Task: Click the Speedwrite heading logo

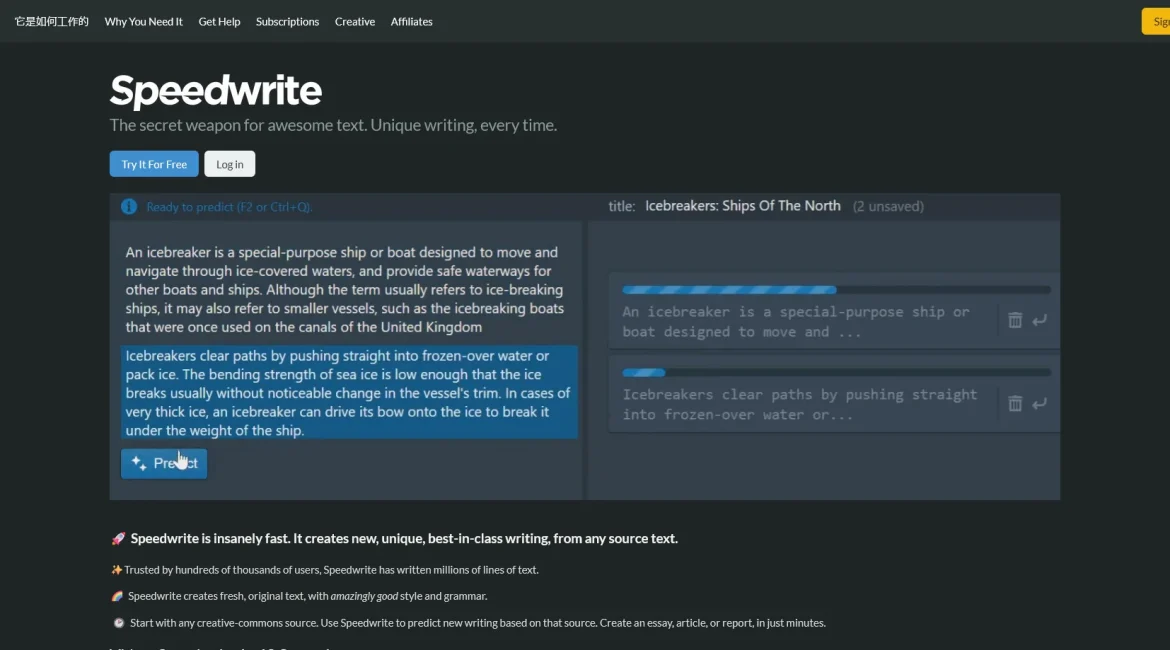Action: coord(216,90)
